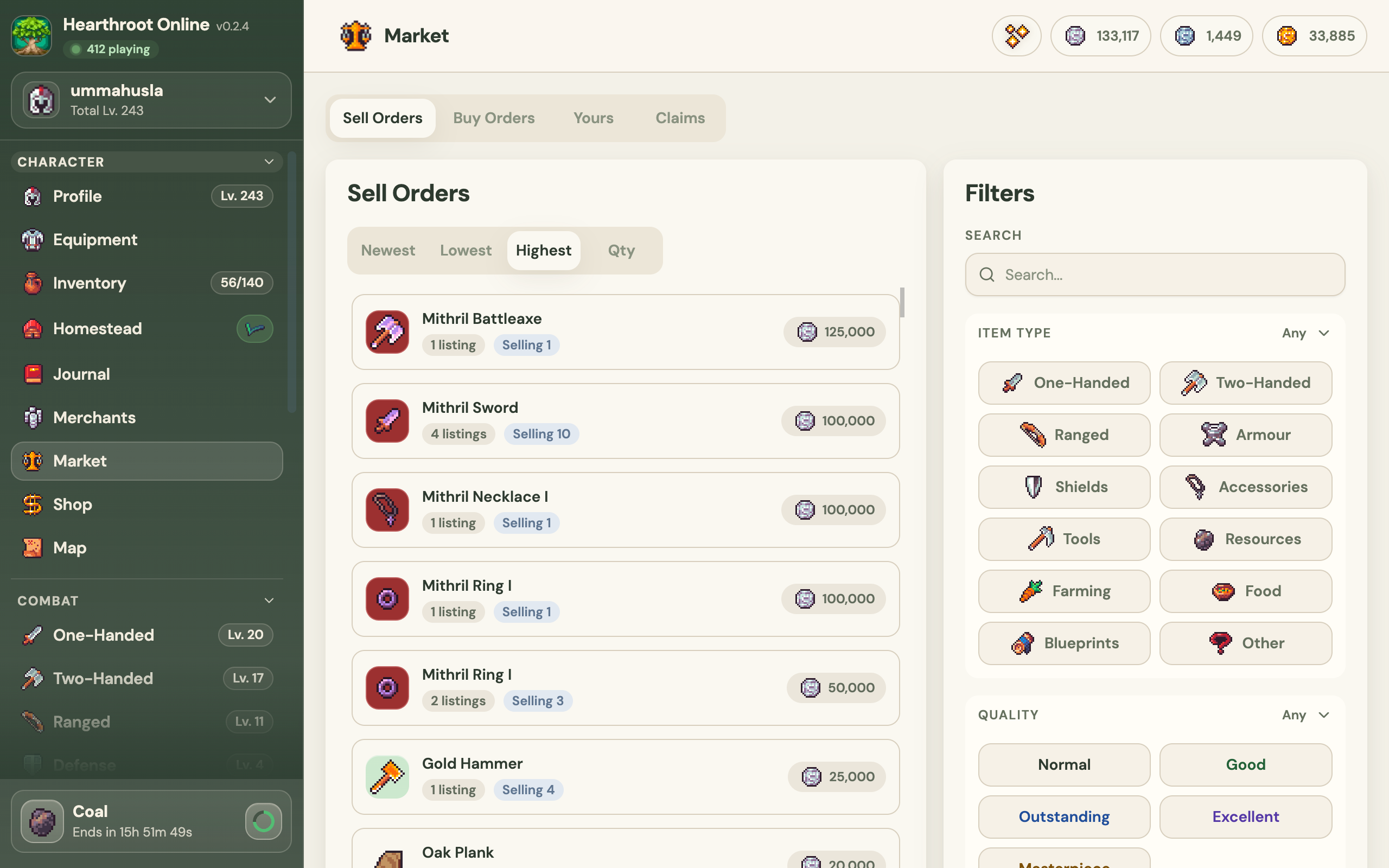The image size is (1389, 868).
Task: Click the Sell Orders list scrollbar
Action: click(902, 303)
